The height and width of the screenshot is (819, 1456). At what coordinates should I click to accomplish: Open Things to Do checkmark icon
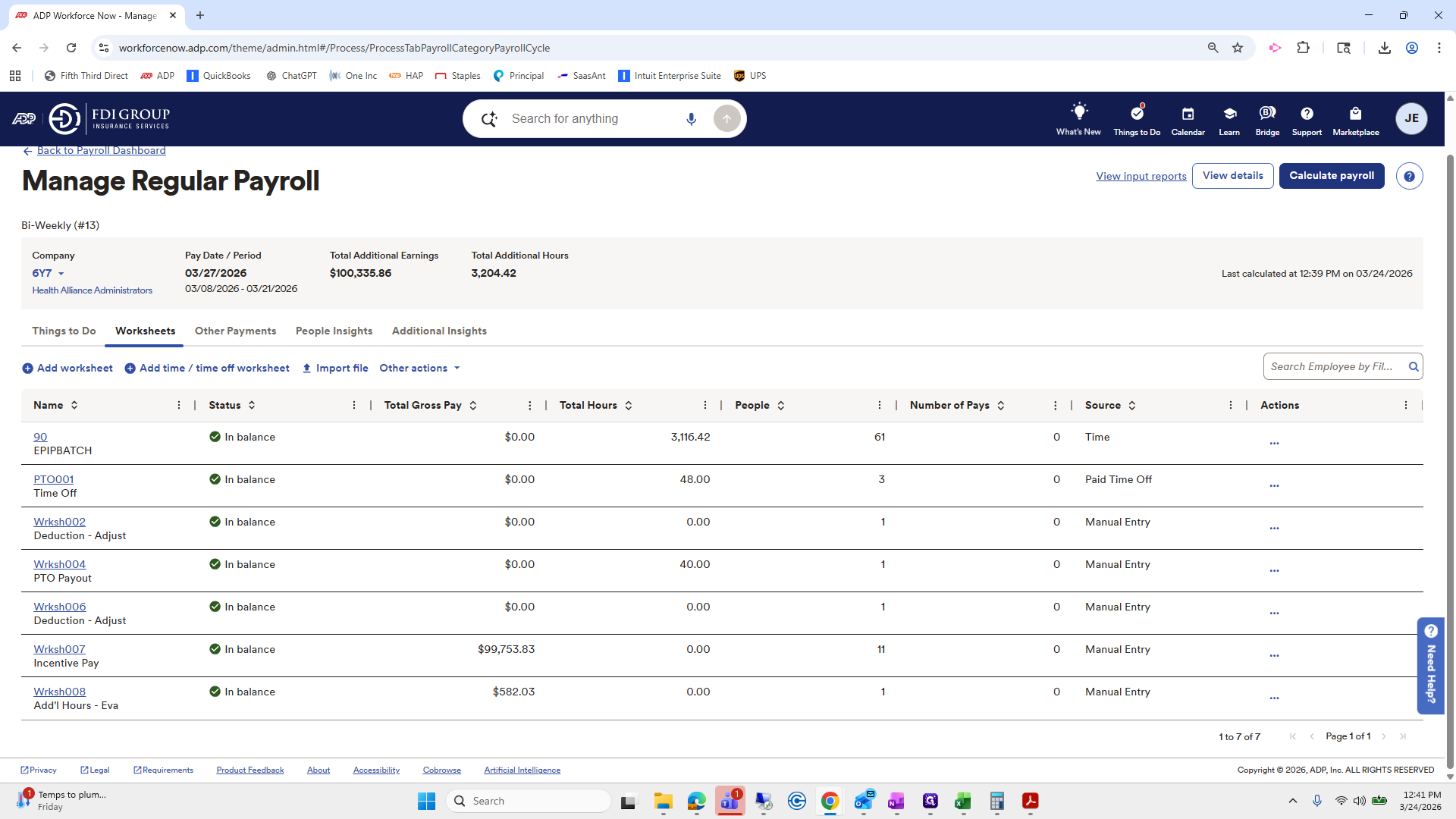click(1136, 113)
